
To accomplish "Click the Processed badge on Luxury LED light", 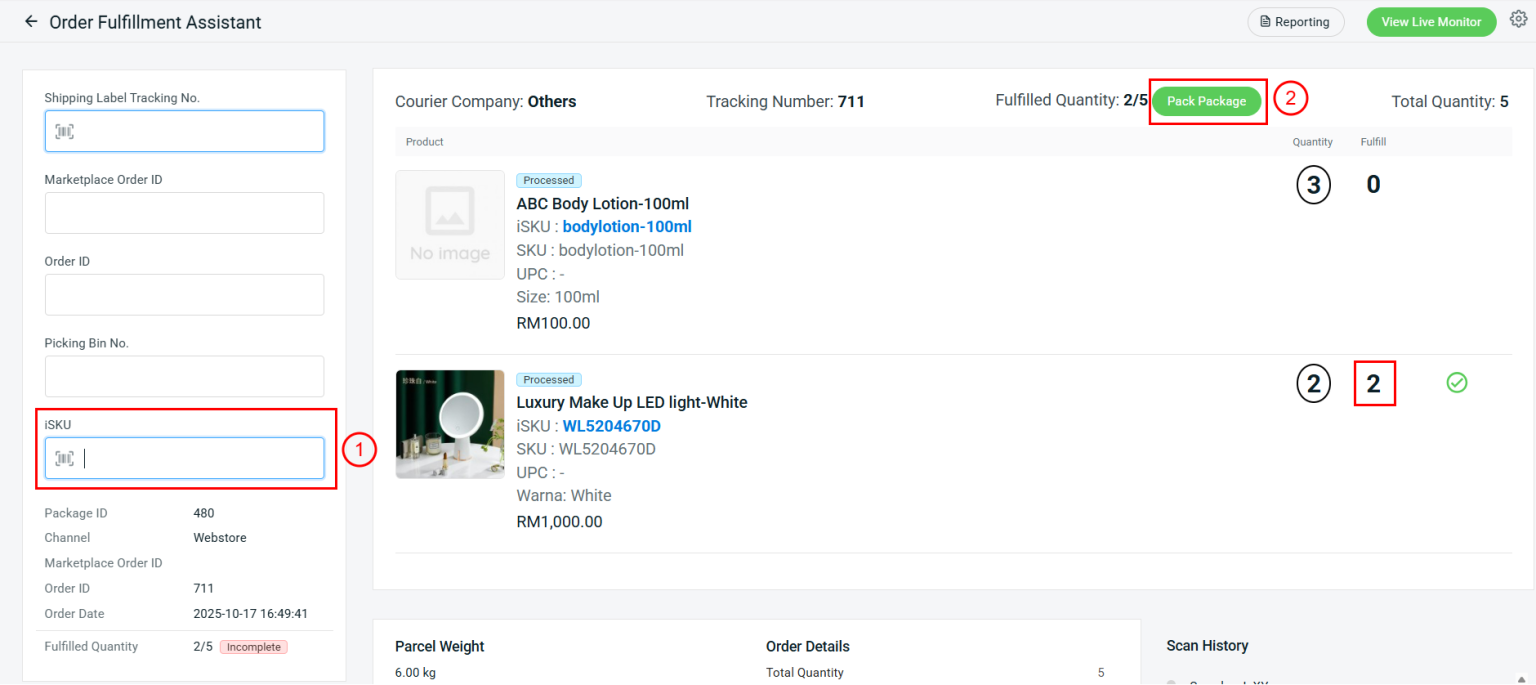I will (x=549, y=379).
